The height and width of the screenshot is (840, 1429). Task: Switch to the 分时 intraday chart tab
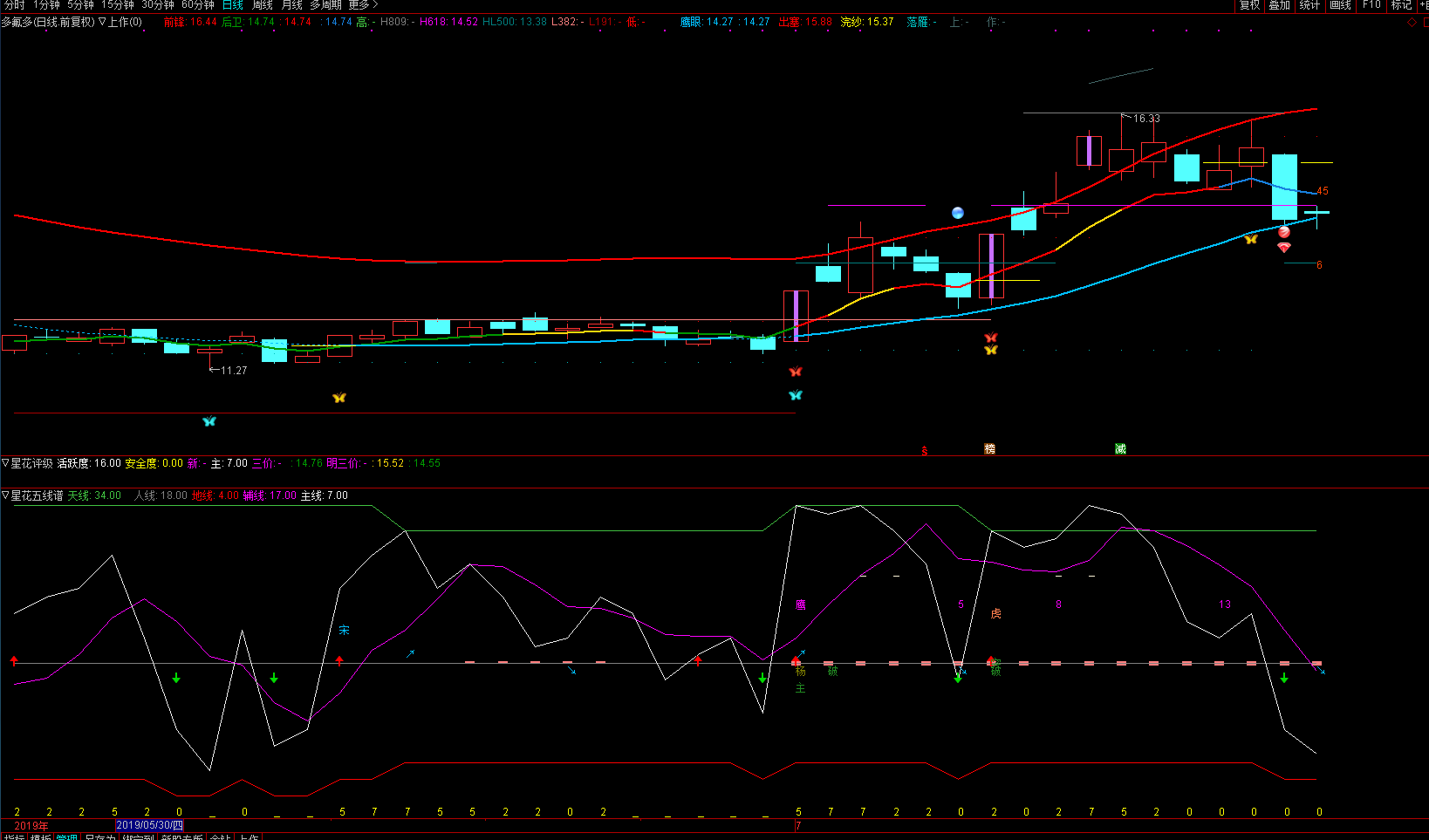pyautogui.click(x=14, y=5)
